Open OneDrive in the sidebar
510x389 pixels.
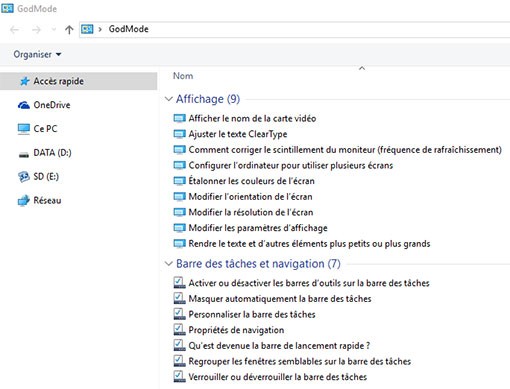(52, 105)
